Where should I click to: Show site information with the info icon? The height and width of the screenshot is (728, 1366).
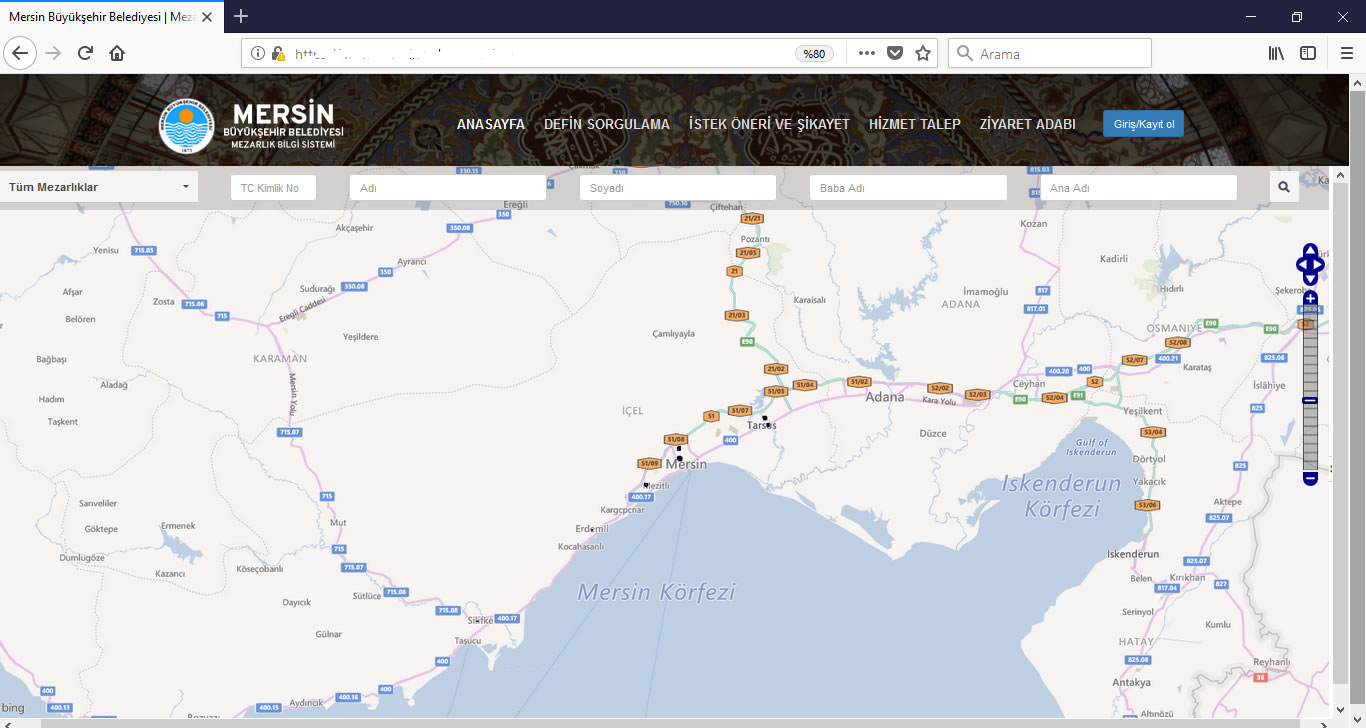click(258, 53)
